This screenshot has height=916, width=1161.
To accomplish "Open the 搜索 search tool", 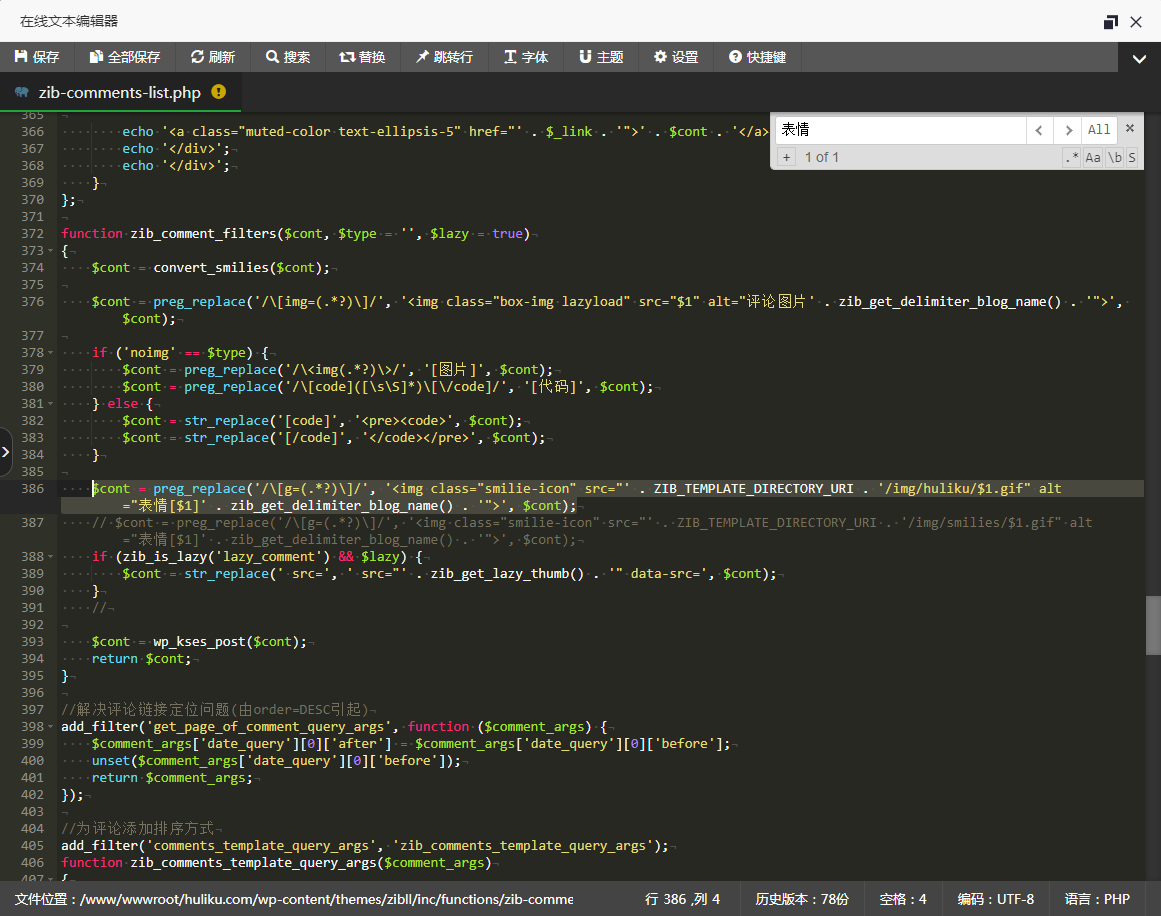I will [x=287, y=57].
